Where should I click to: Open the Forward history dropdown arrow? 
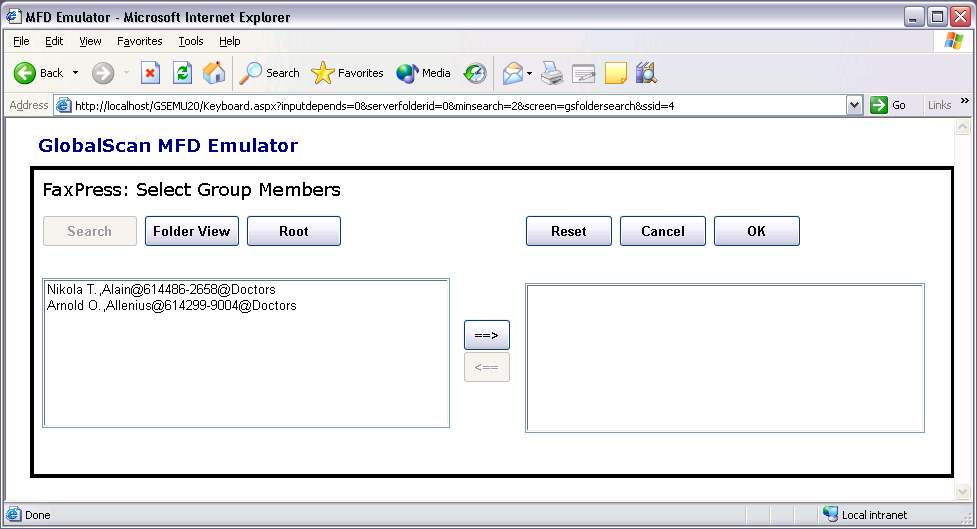(126, 73)
